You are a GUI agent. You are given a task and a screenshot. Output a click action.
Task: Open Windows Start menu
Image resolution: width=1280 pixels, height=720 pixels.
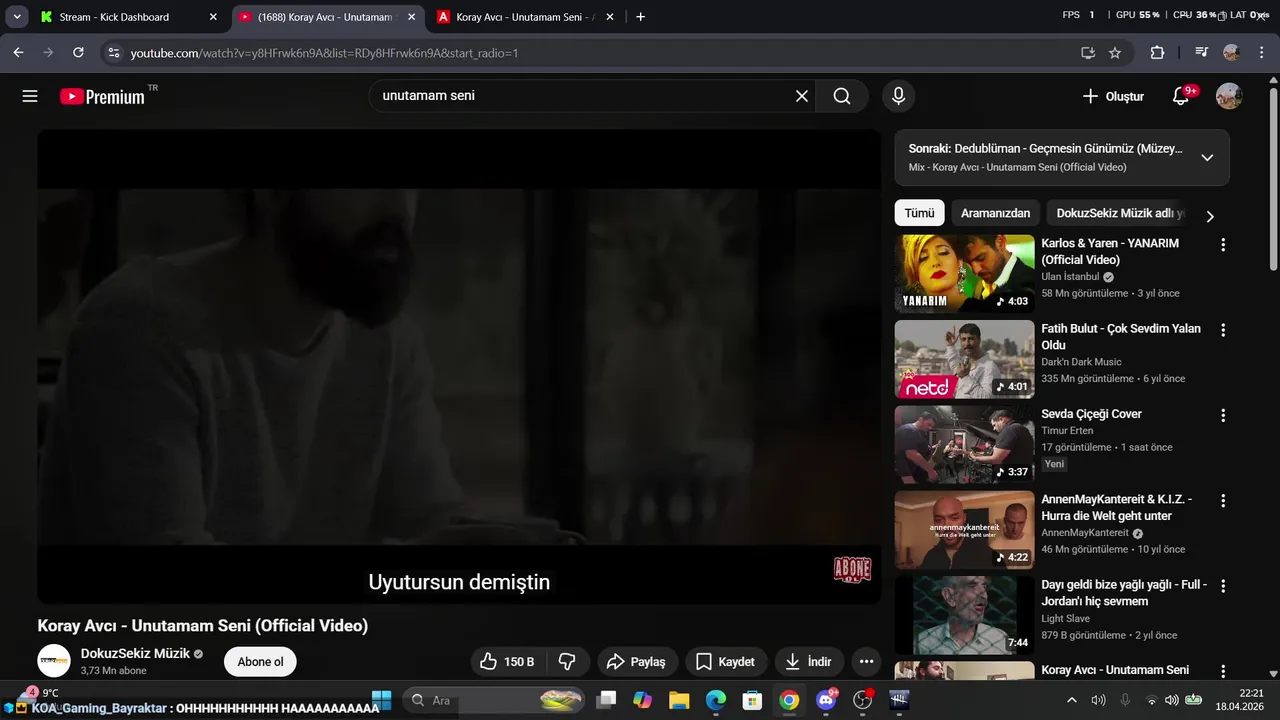pyautogui.click(x=382, y=700)
